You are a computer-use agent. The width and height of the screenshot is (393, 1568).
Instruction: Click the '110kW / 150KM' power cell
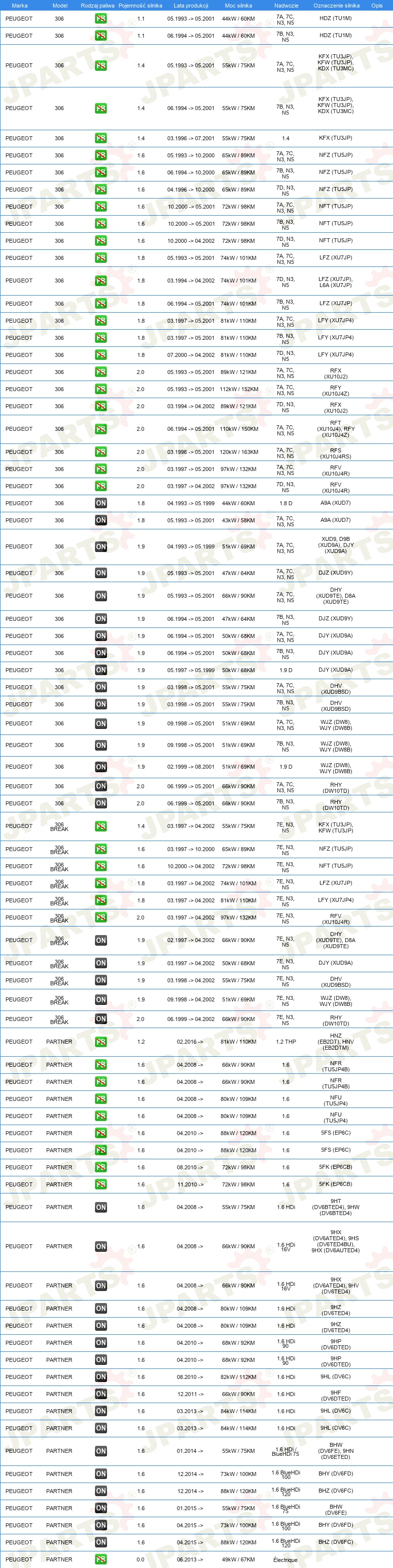(x=239, y=429)
